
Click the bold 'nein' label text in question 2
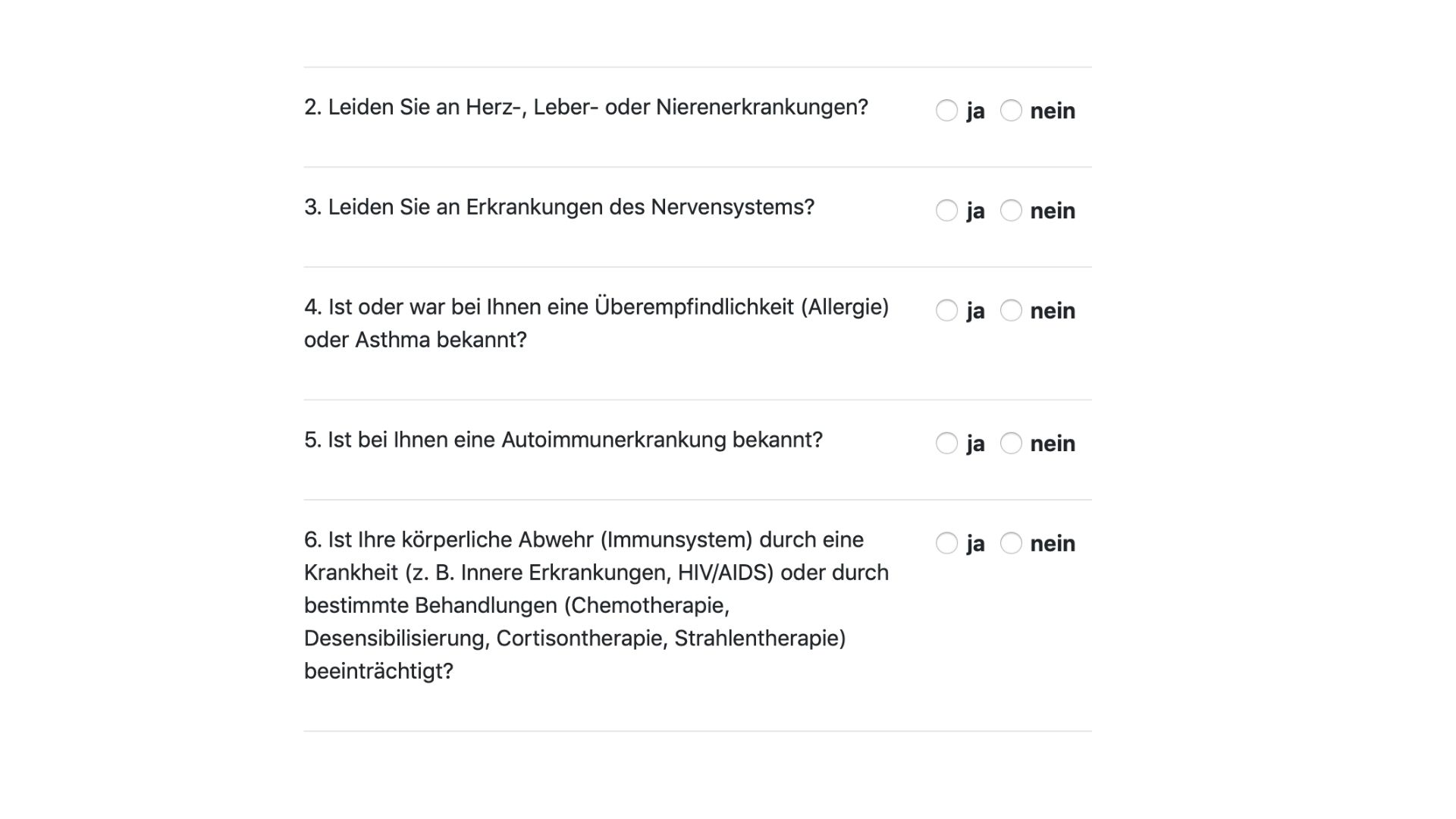(x=1053, y=111)
